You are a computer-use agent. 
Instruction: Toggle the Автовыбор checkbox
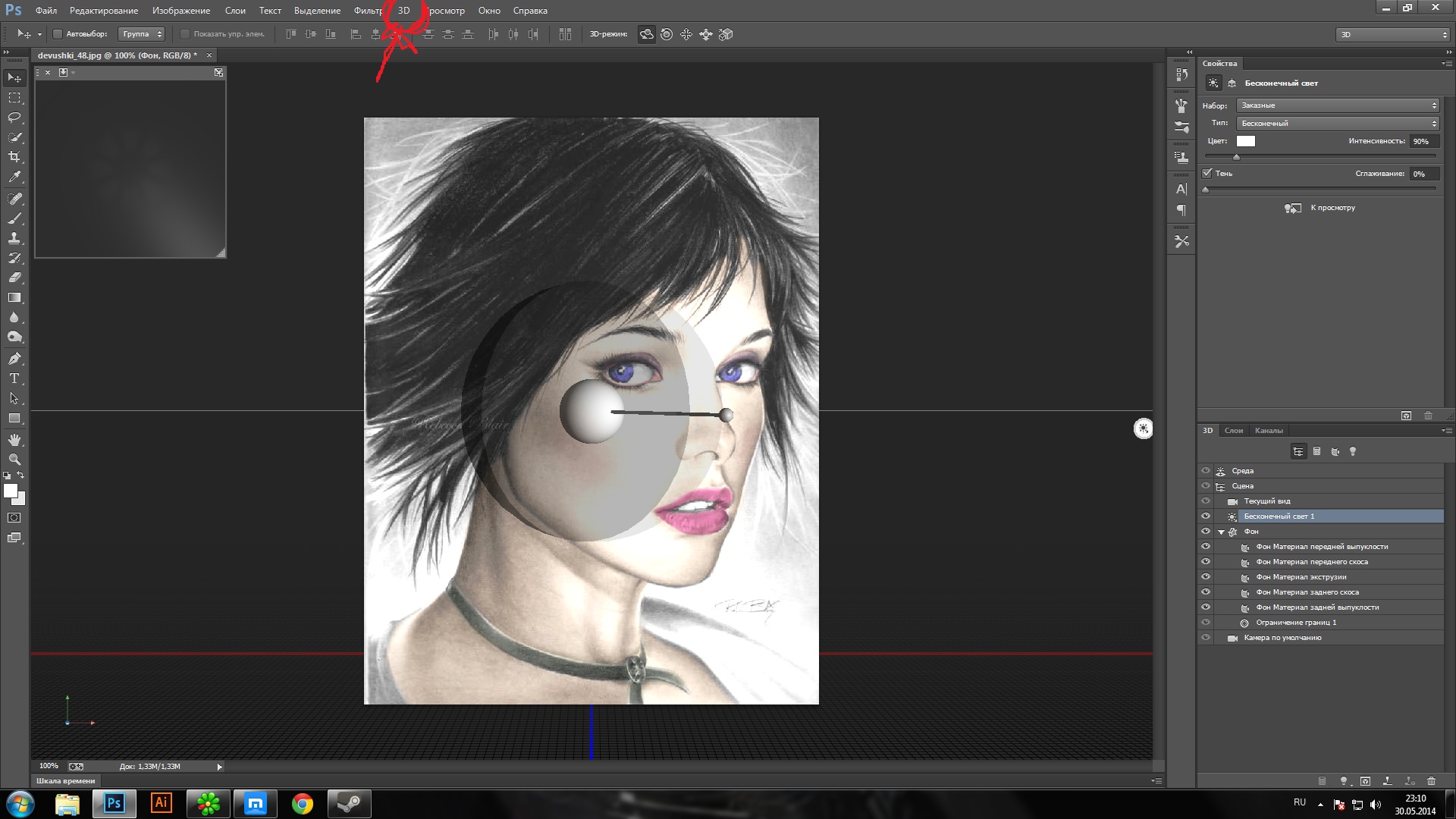point(57,34)
